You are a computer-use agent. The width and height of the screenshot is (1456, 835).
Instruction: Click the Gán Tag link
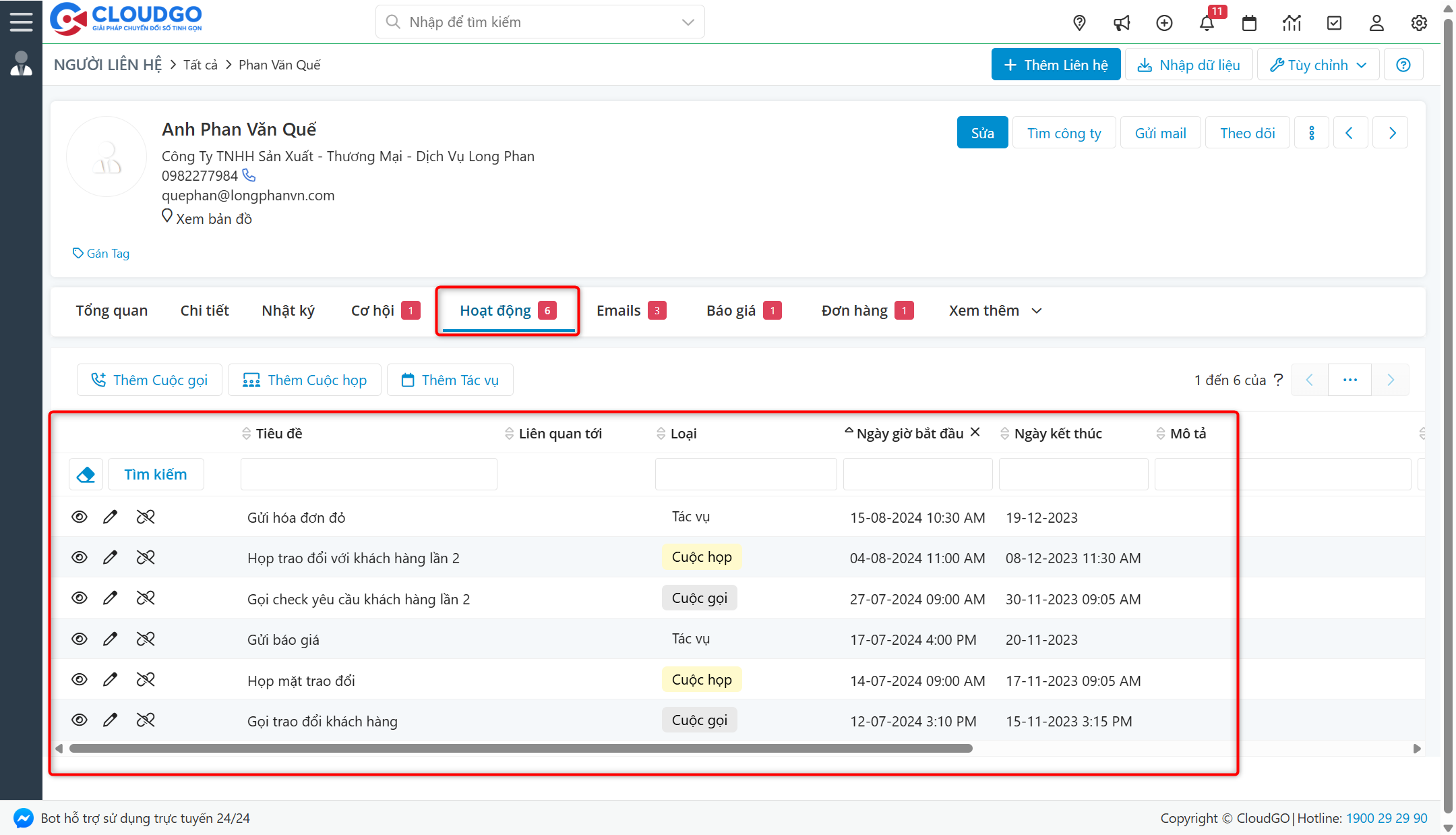pyautogui.click(x=101, y=254)
